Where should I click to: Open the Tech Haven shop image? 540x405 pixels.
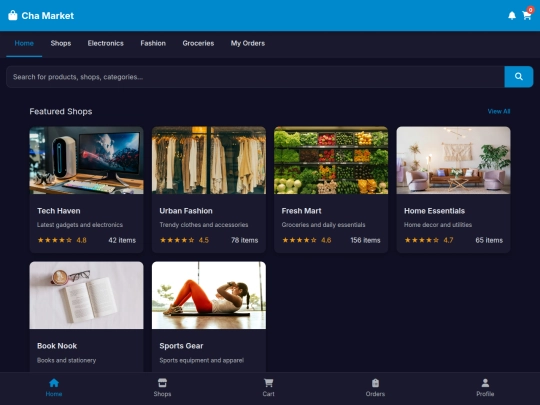pos(86,160)
